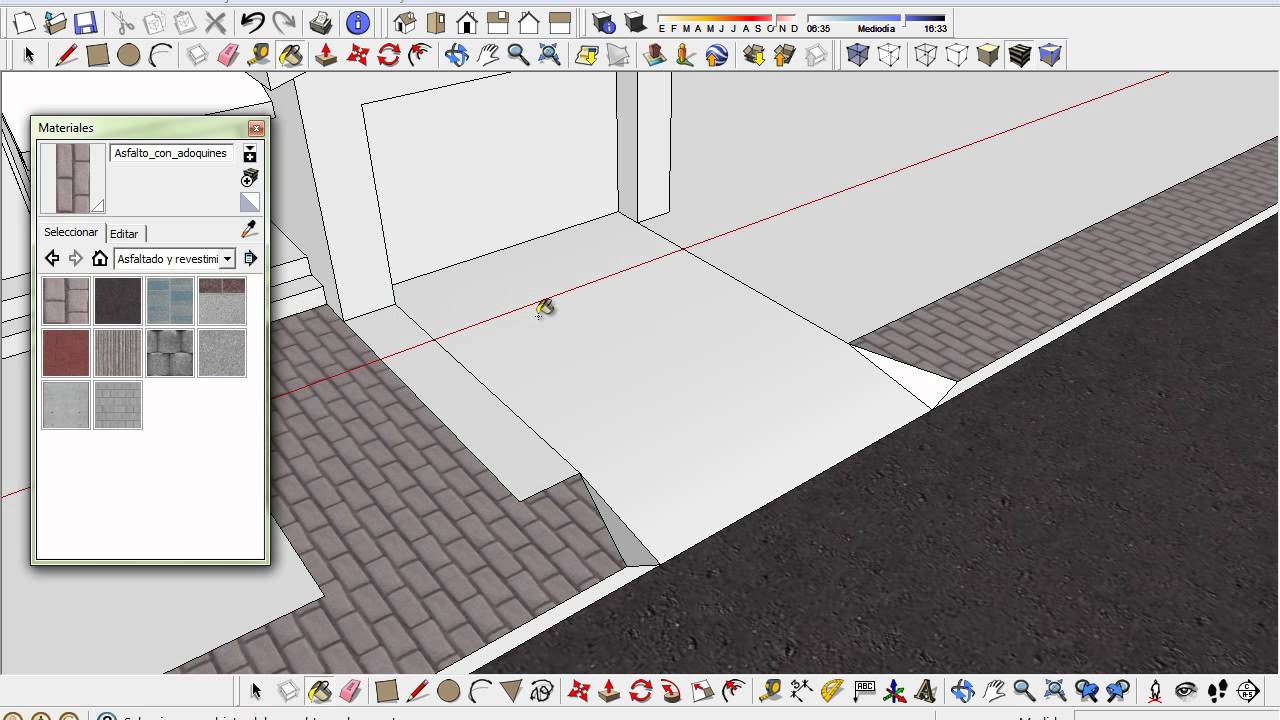The image size is (1280, 720).
Task: Save the model with the floppy disk icon
Action: tap(86, 22)
